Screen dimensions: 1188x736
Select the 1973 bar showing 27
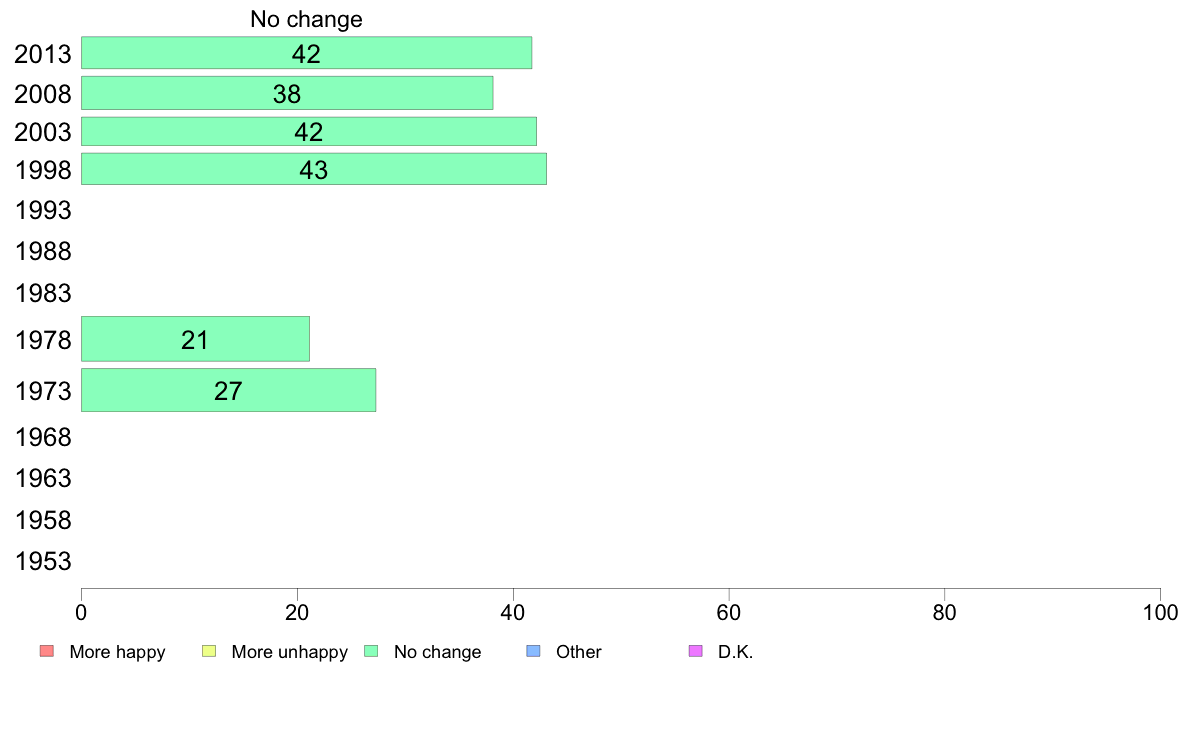coord(228,390)
